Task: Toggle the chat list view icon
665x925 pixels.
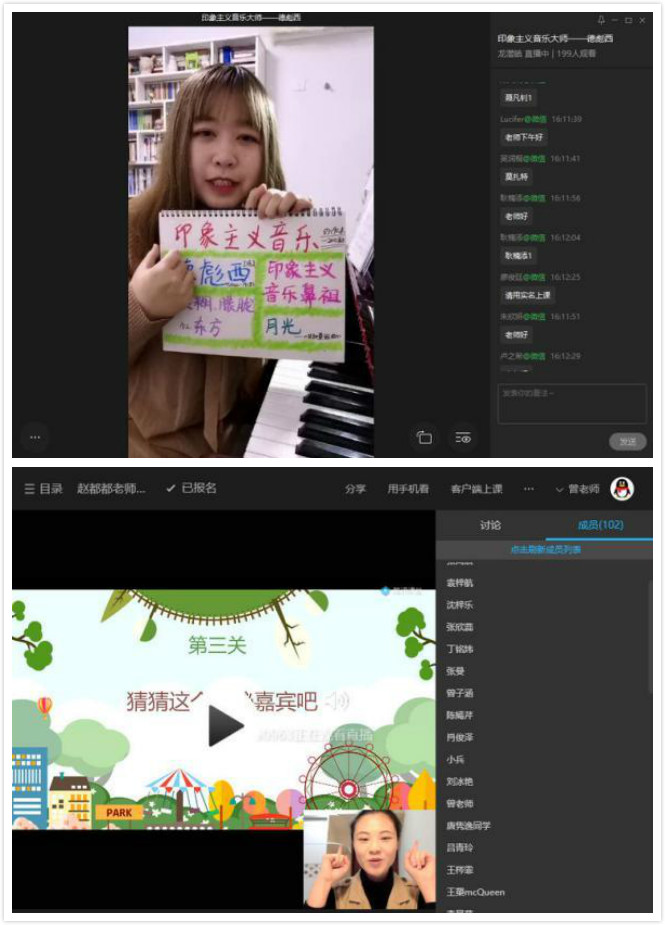Action: [x=463, y=438]
